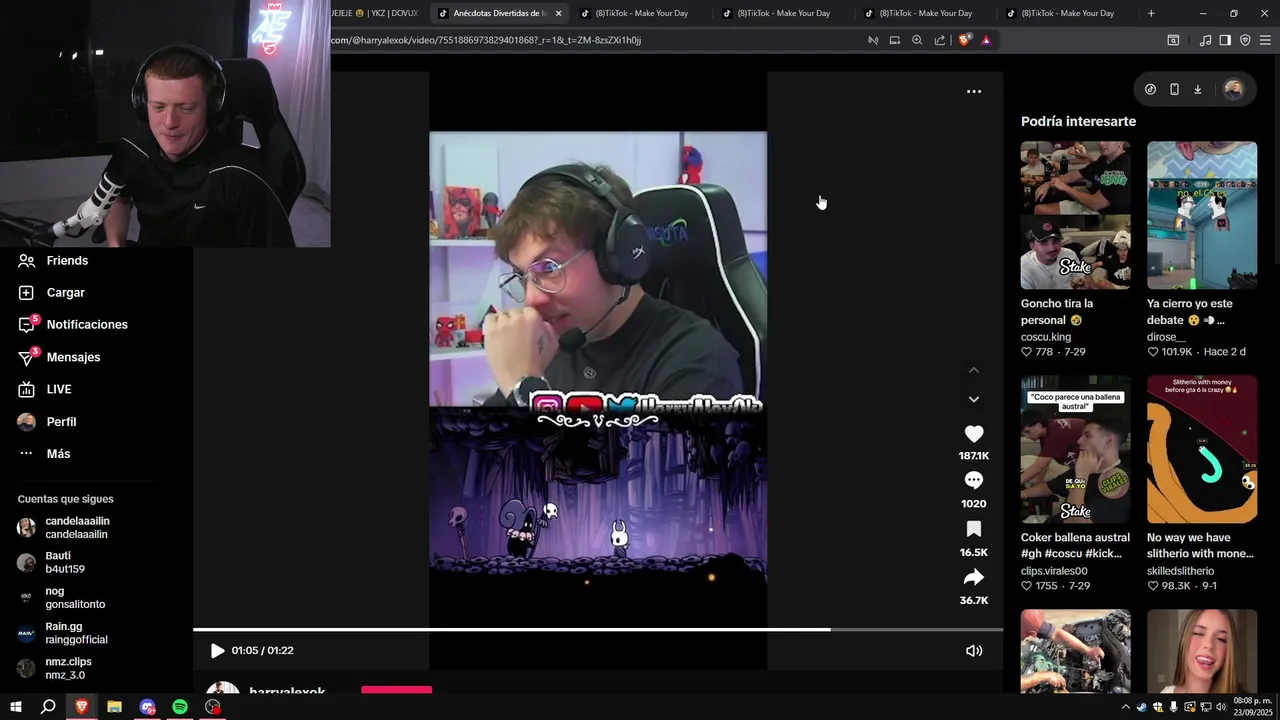Image resolution: width=1280 pixels, height=720 pixels.
Task: Click the zoom magnifier icon in address bar
Action: 917,40
